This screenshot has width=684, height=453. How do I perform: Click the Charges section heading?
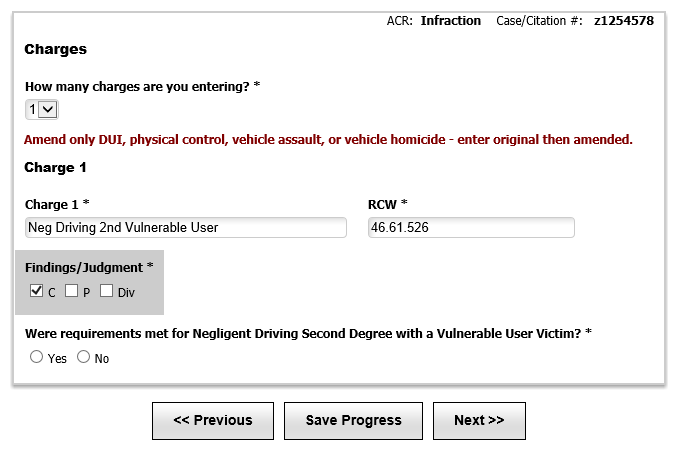[55, 49]
